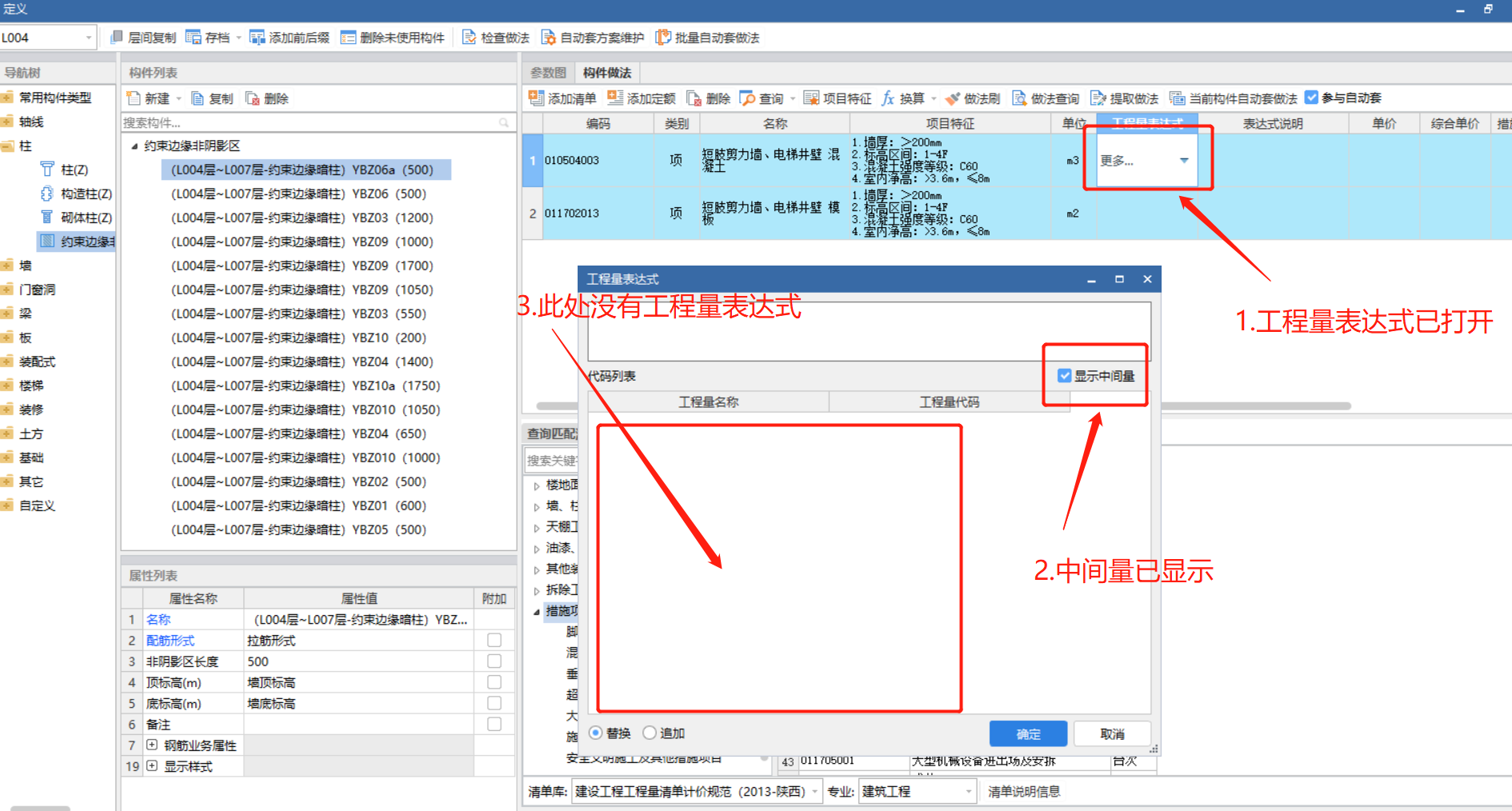
Task: Click the search magnifier in 搜索构件 box
Action: [504, 122]
